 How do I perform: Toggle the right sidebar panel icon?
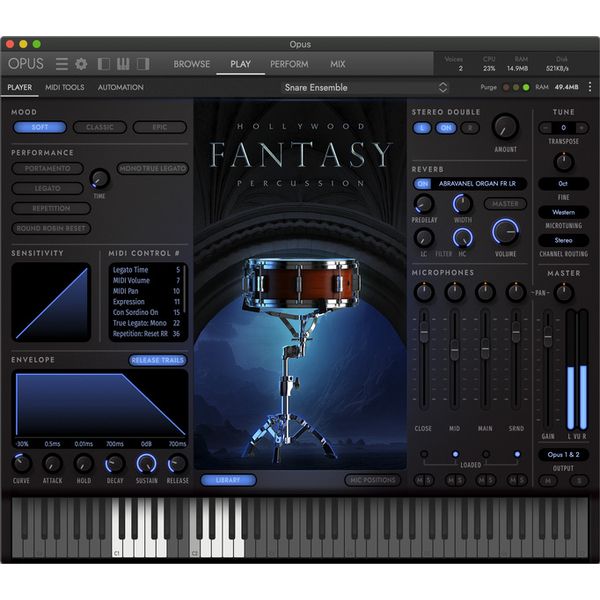point(143,64)
